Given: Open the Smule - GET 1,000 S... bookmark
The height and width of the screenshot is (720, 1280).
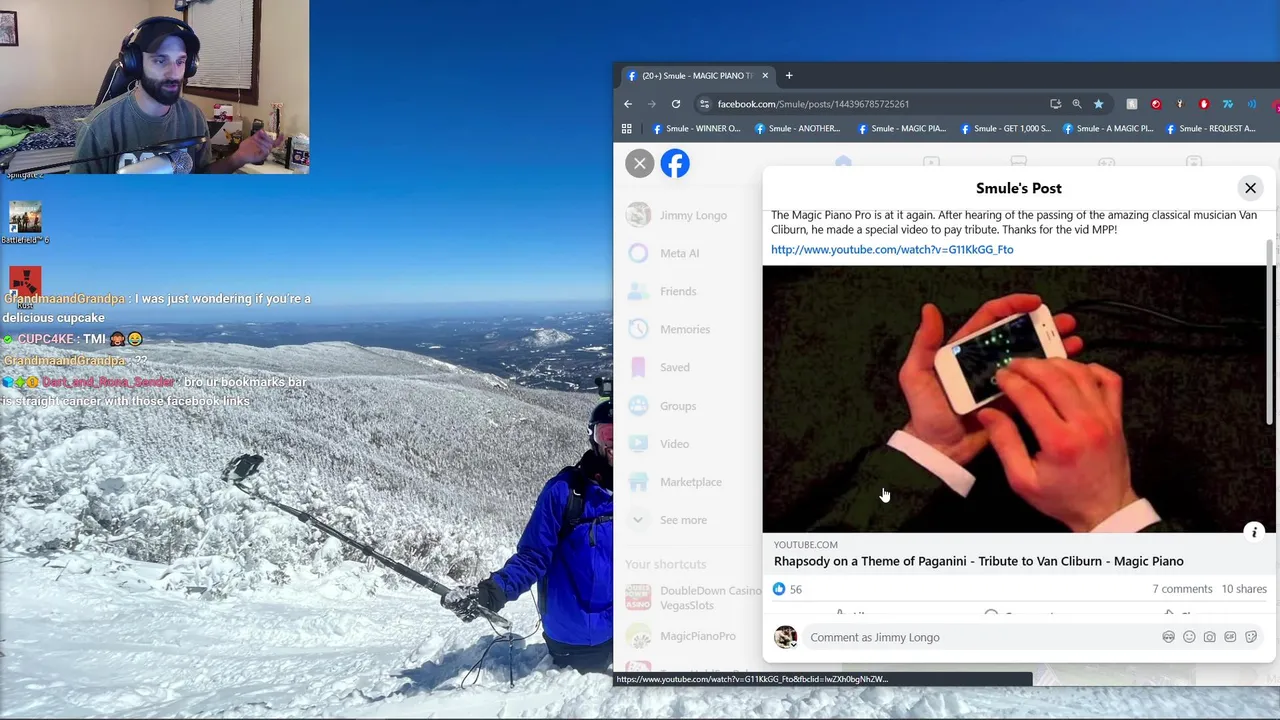Looking at the screenshot, I should [x=1005, y=128].
